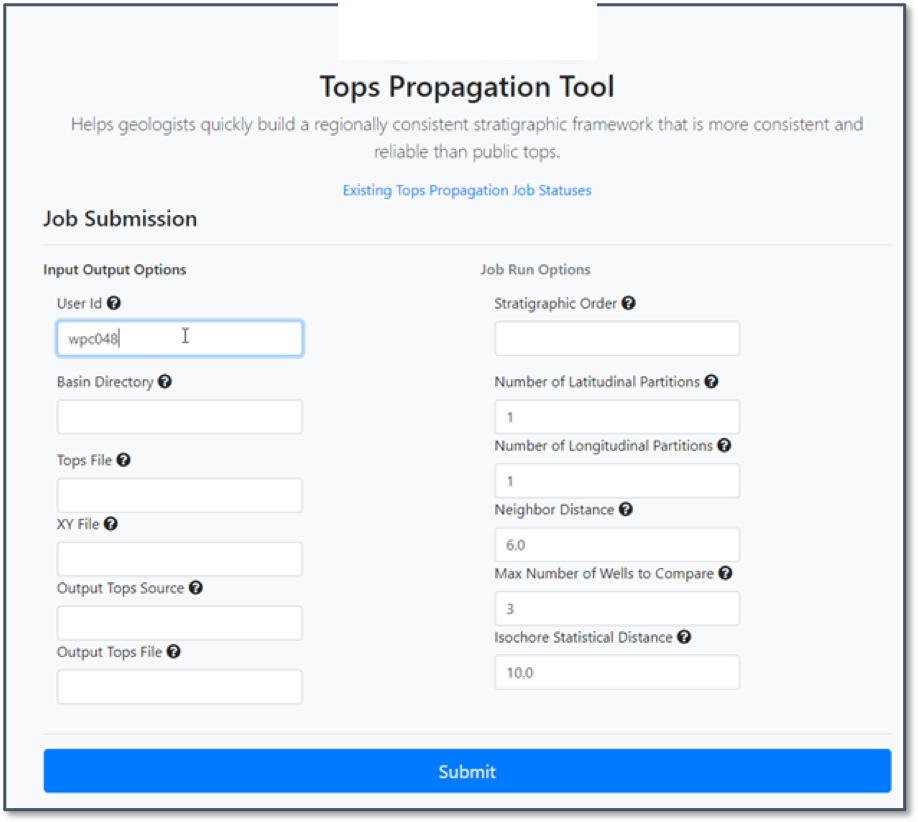Image resolution: width=918 pixels, height=822 pixels.
Task: Click the help icon beside Basin Directory
Action: [164, 382]
